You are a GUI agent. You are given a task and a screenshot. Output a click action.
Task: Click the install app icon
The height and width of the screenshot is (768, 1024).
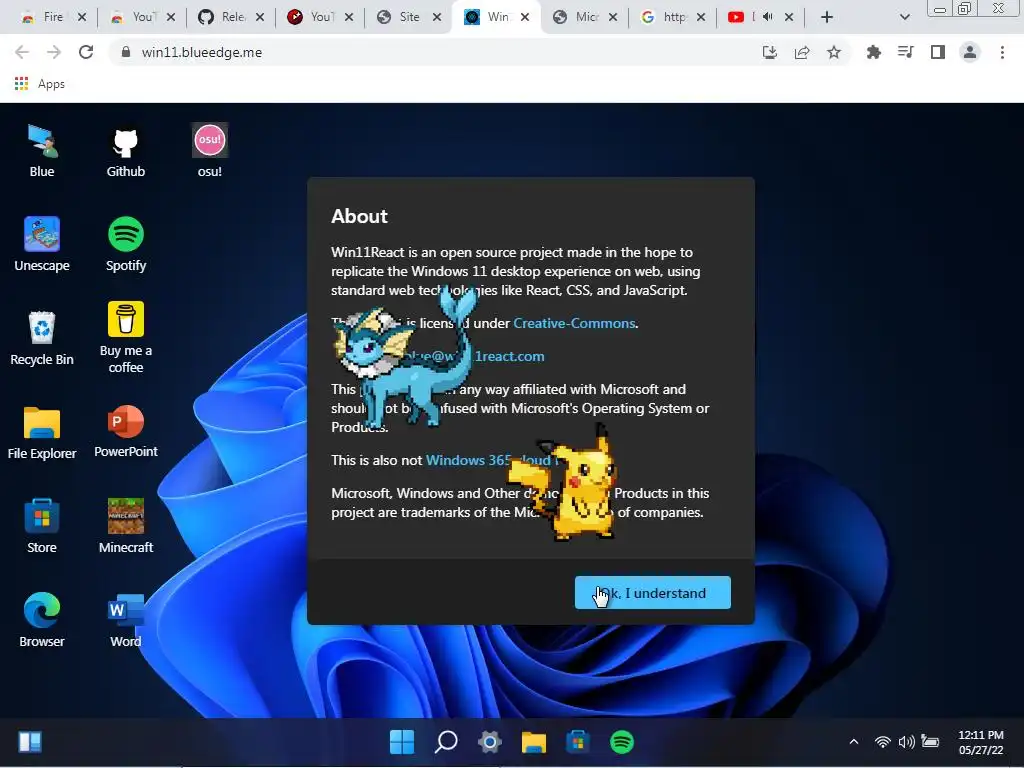(x=770, y=52)
